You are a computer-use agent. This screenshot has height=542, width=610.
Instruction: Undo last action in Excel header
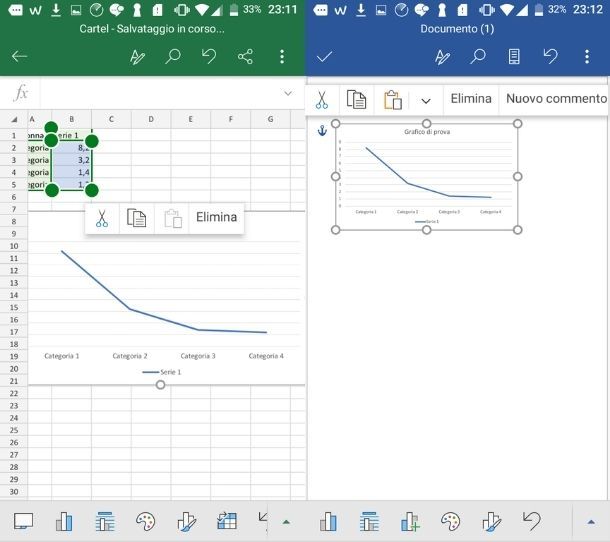(209, 57)
